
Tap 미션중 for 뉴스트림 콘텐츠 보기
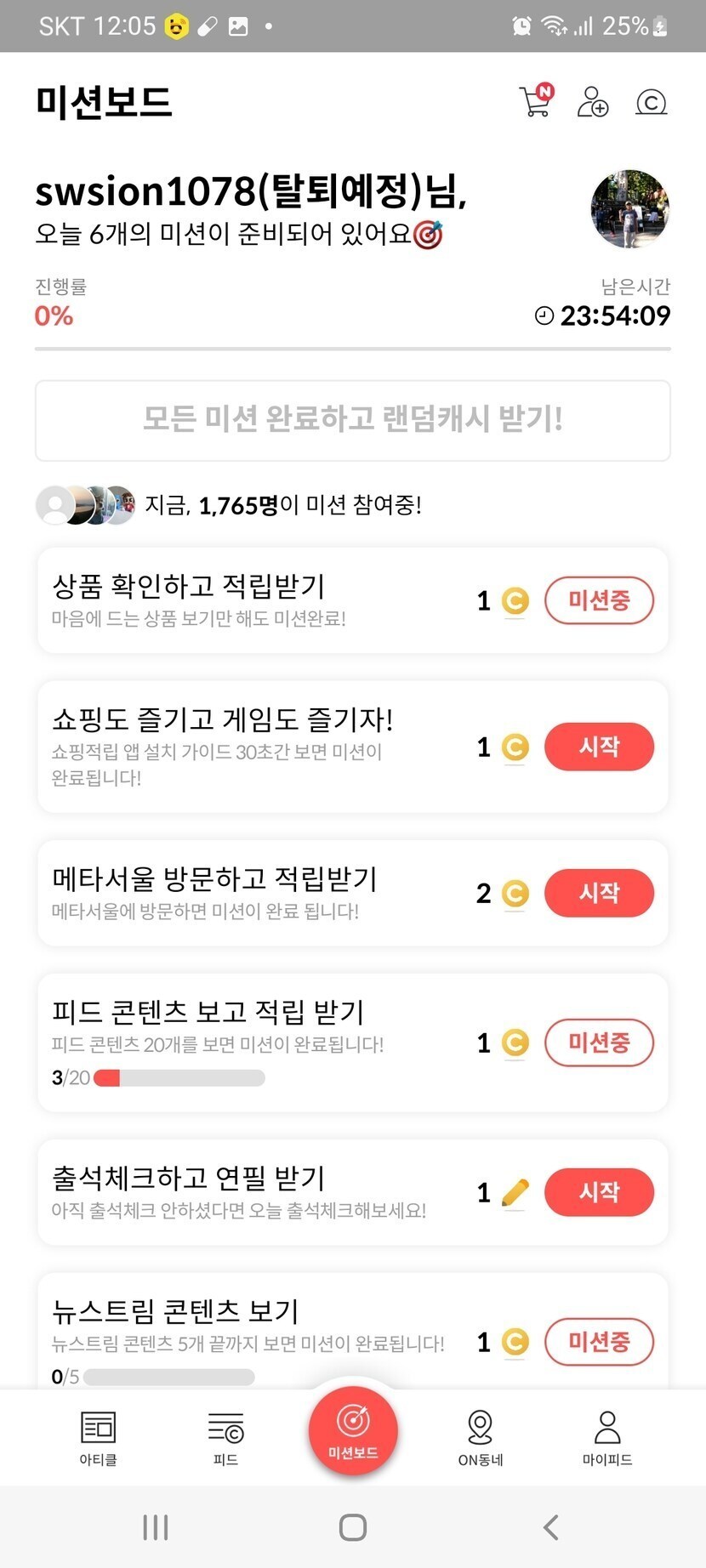coord(599,1342)
